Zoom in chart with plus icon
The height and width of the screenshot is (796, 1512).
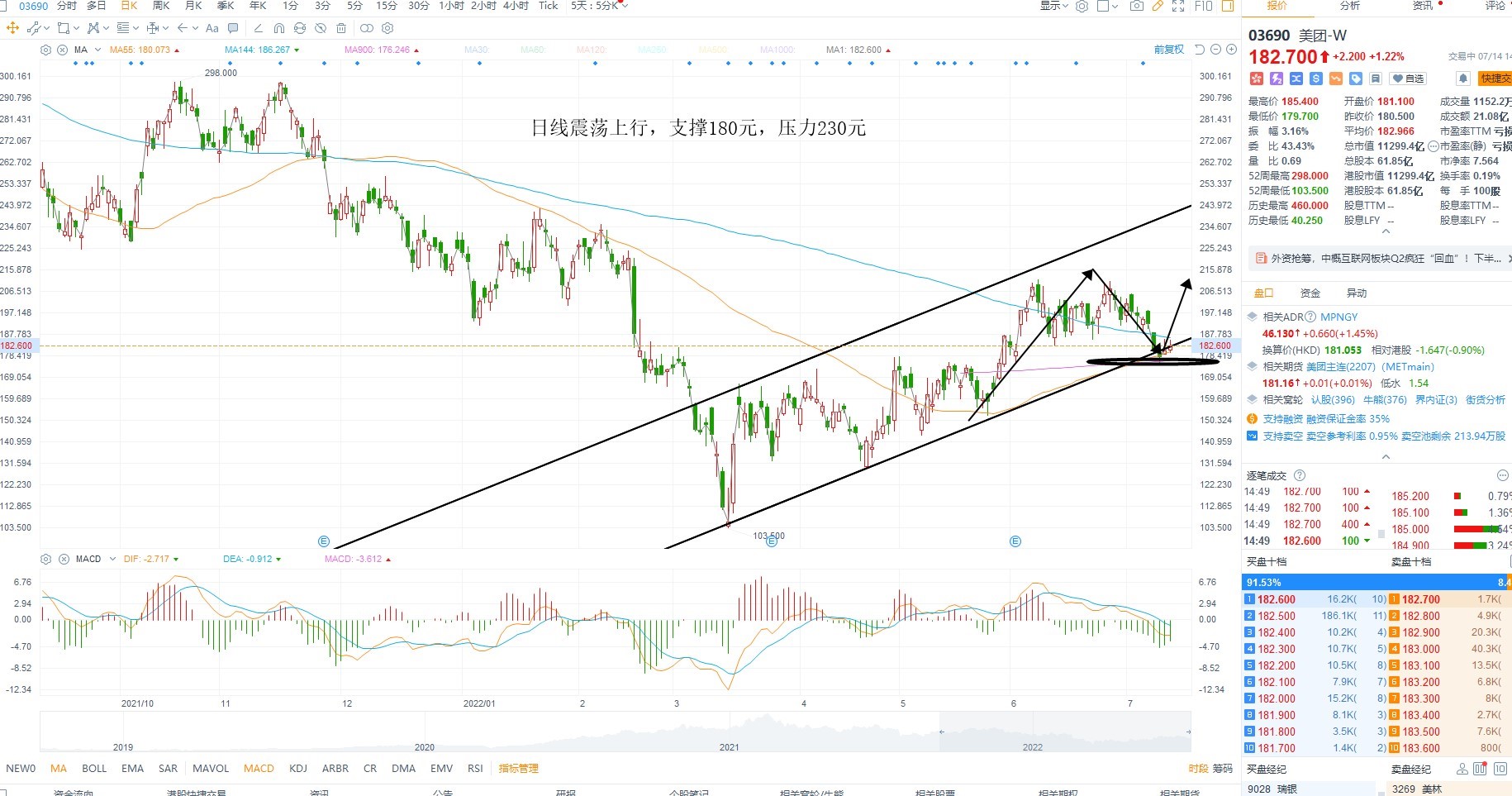1231,50
